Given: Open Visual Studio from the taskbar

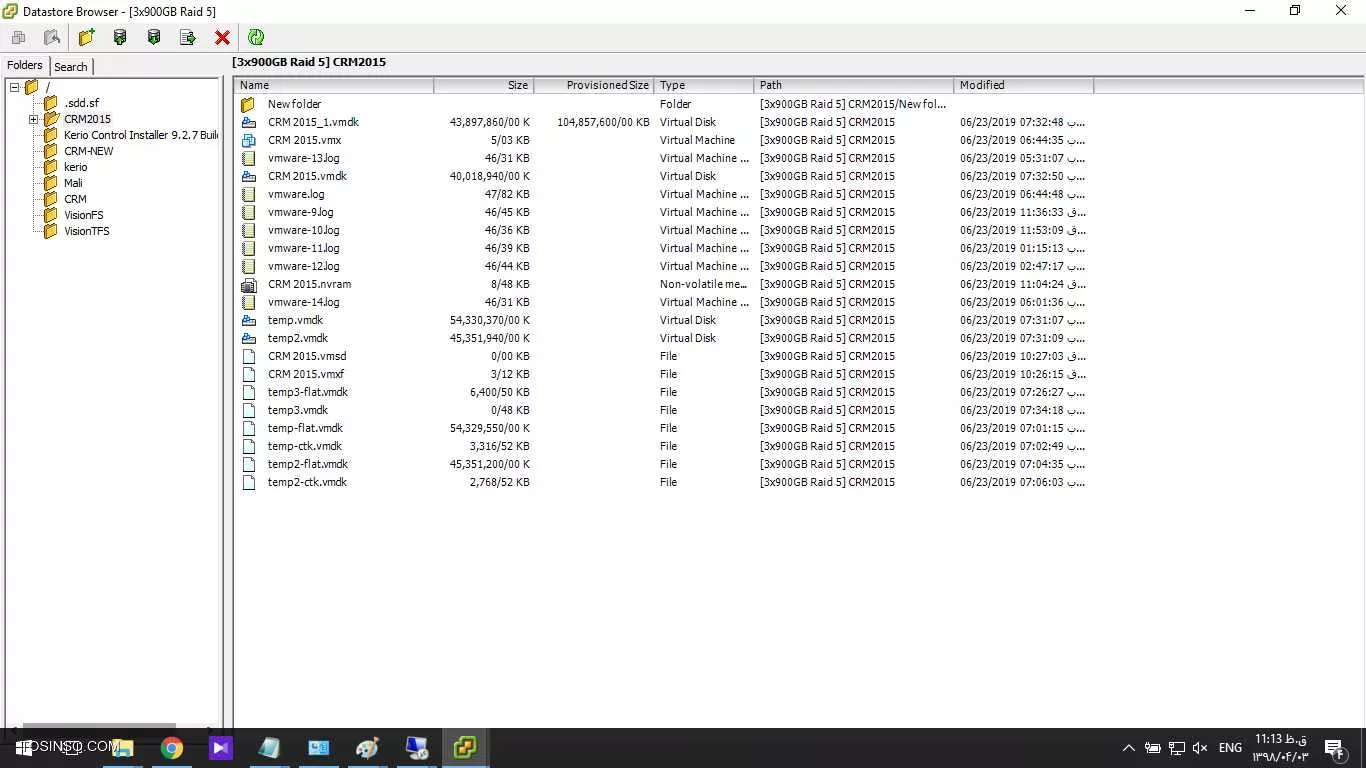Looking at the screenshot, I should [x=221, y=747].
